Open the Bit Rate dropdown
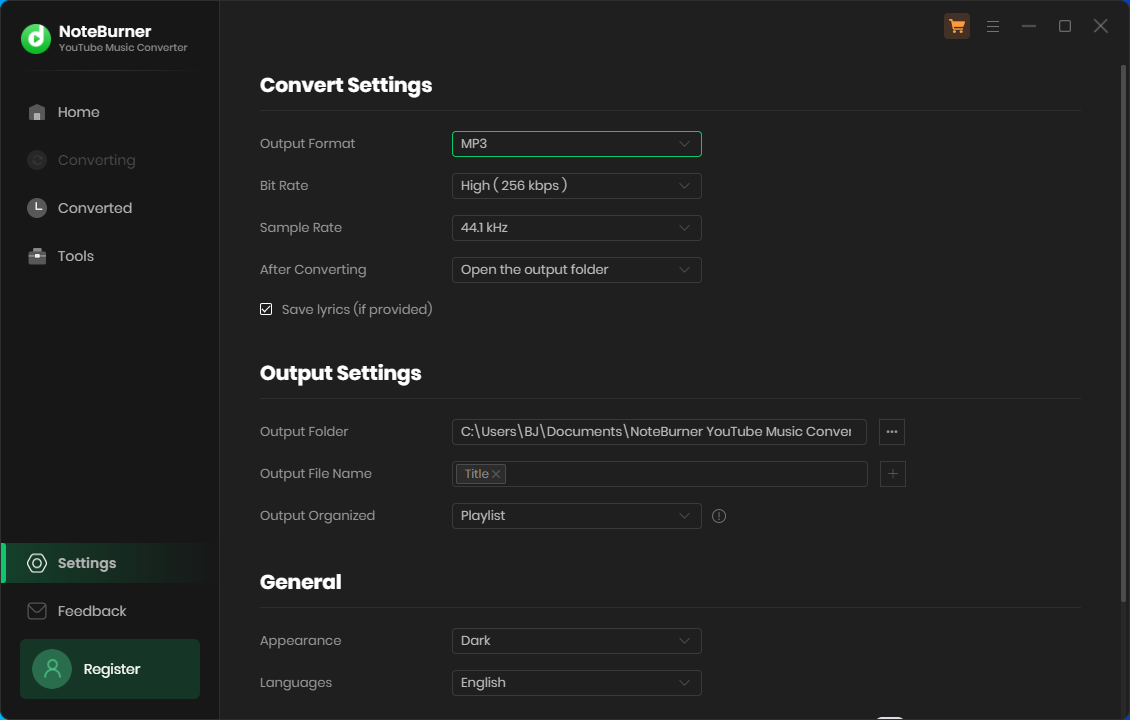The height and width of the screenshot is (720, 1130). 577,185
